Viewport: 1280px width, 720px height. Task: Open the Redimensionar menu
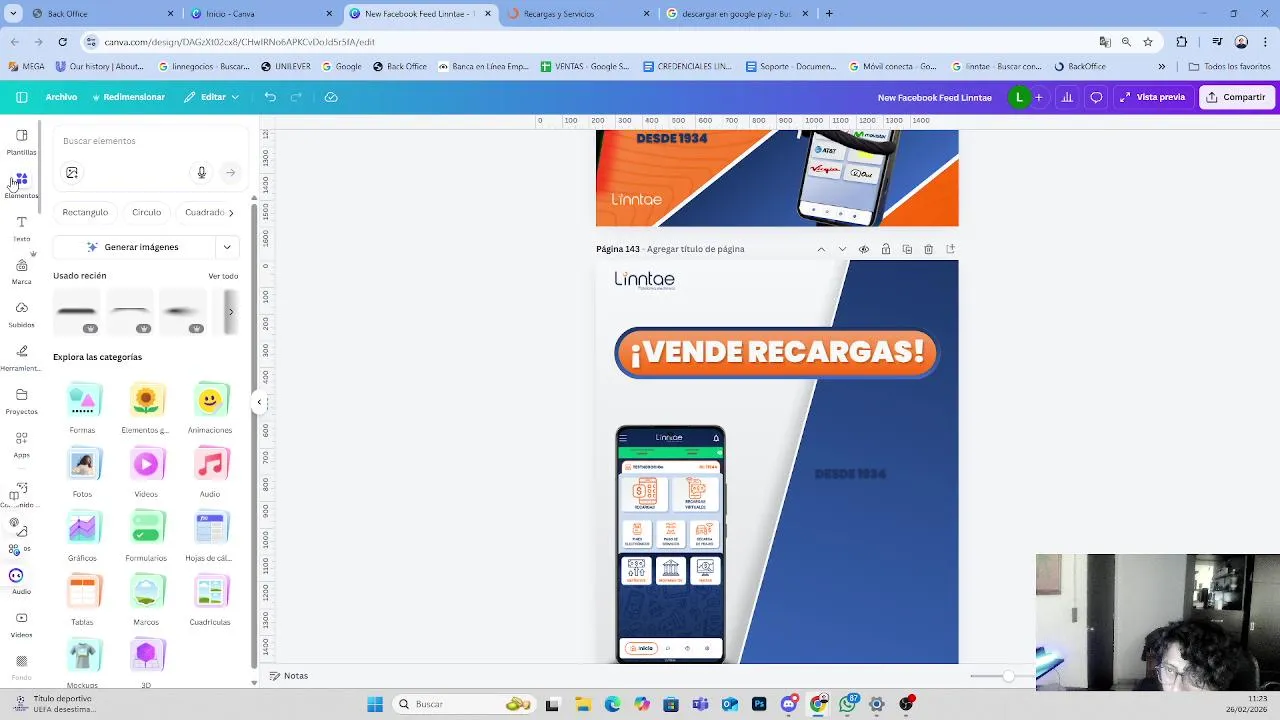[128, 97]
